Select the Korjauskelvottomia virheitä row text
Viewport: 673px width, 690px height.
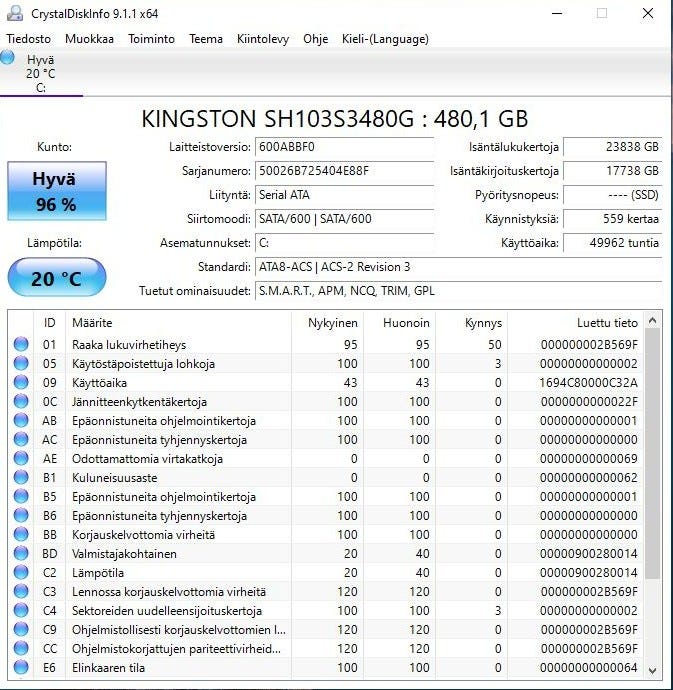[143, 535]
